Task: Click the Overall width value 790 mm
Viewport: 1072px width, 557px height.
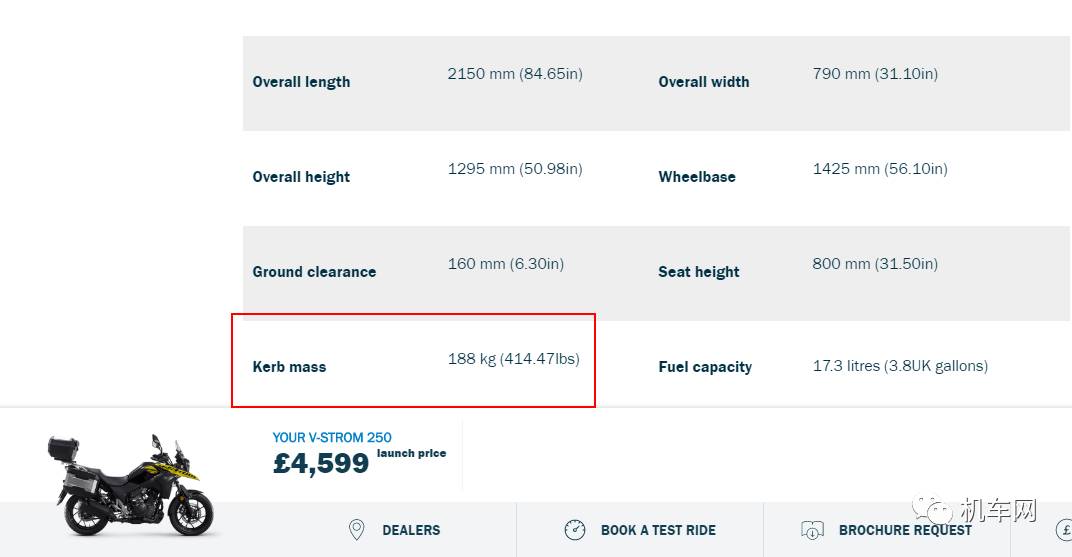Action: coord(875,74)
